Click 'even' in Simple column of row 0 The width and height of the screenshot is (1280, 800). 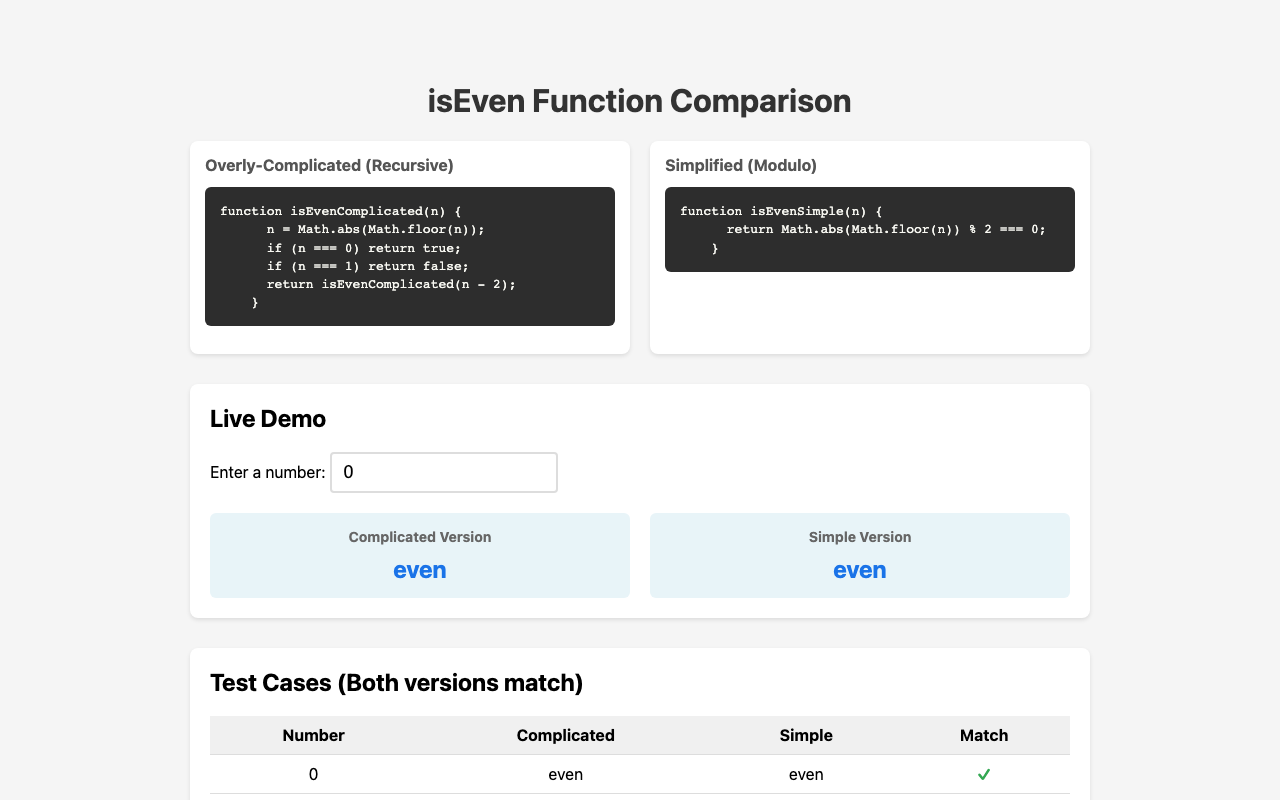tap(806, 774)
